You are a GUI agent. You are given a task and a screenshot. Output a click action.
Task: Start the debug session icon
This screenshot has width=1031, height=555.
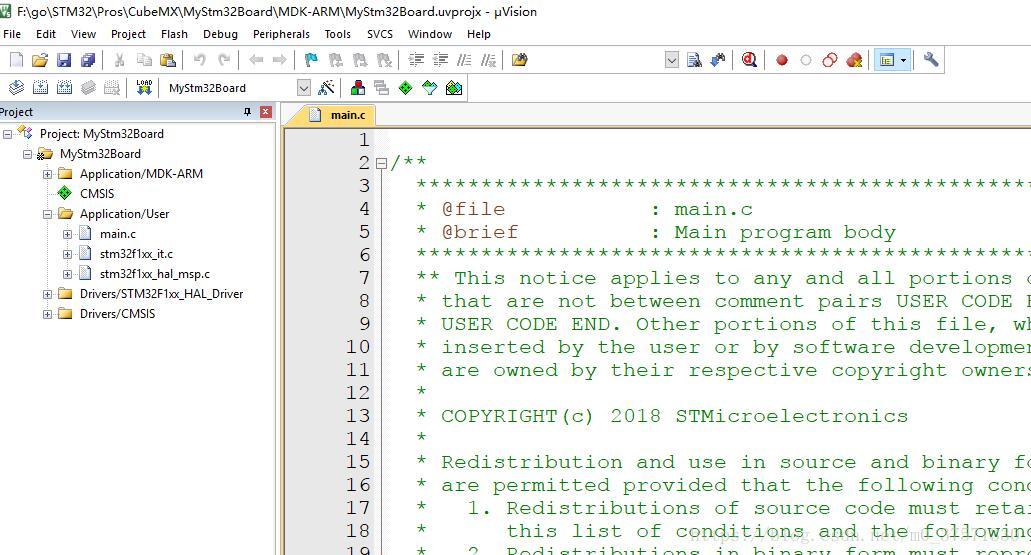[x=749, y=60]
